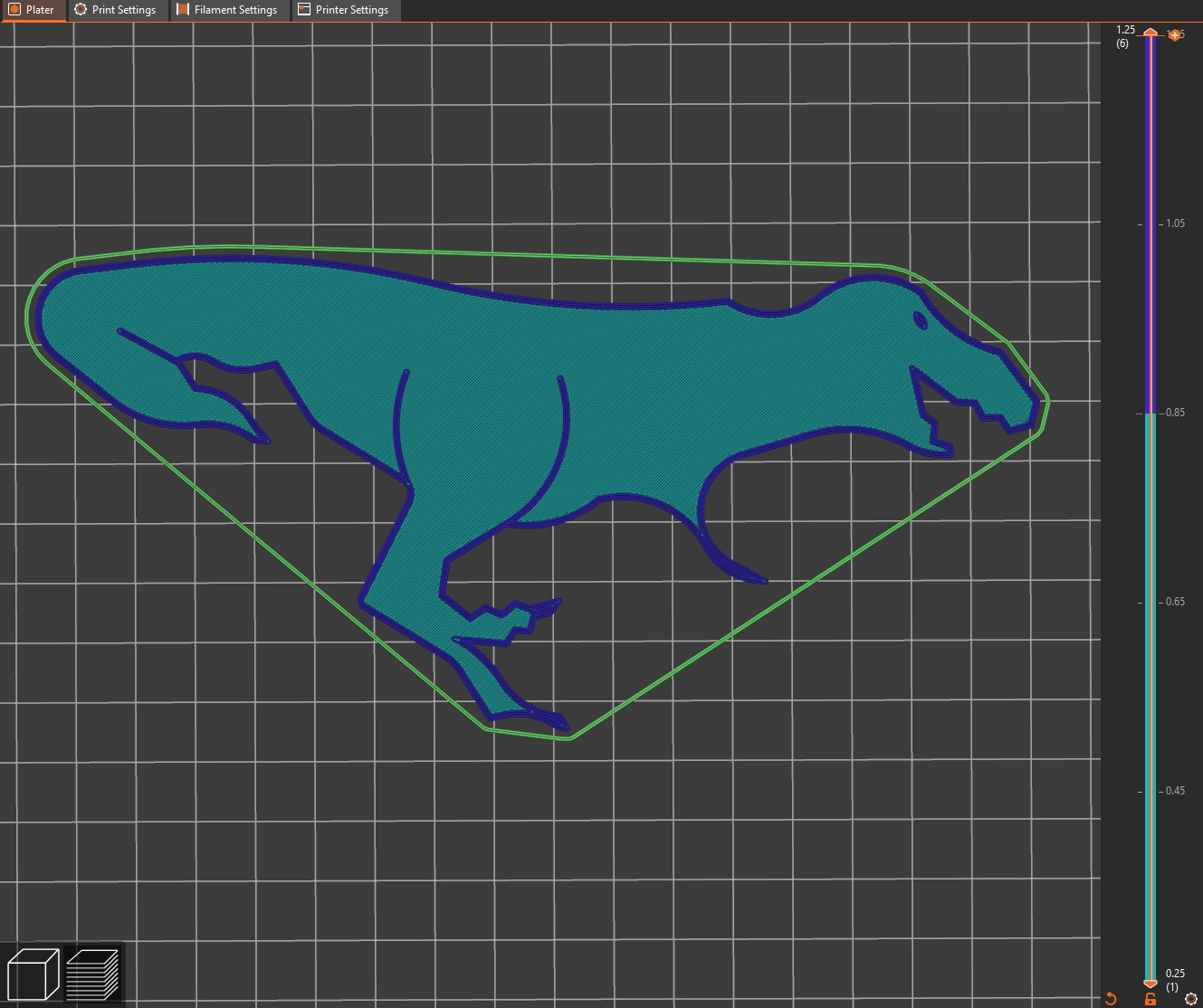Screen dimensions: 1203x1008
Task: Open the Filament Settings tab
Action: coord(231,10)
